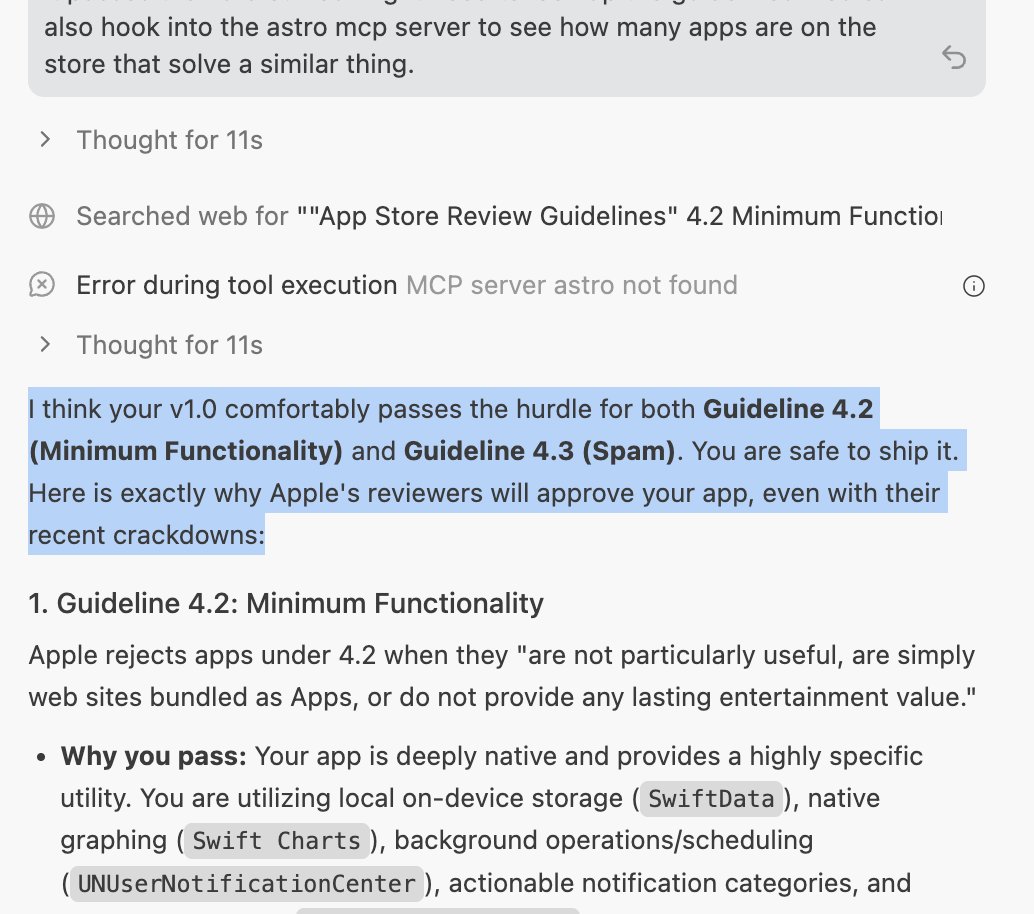Click the globe icon beside Searched web
The image size is (1034, 914).
coord(42,216)
